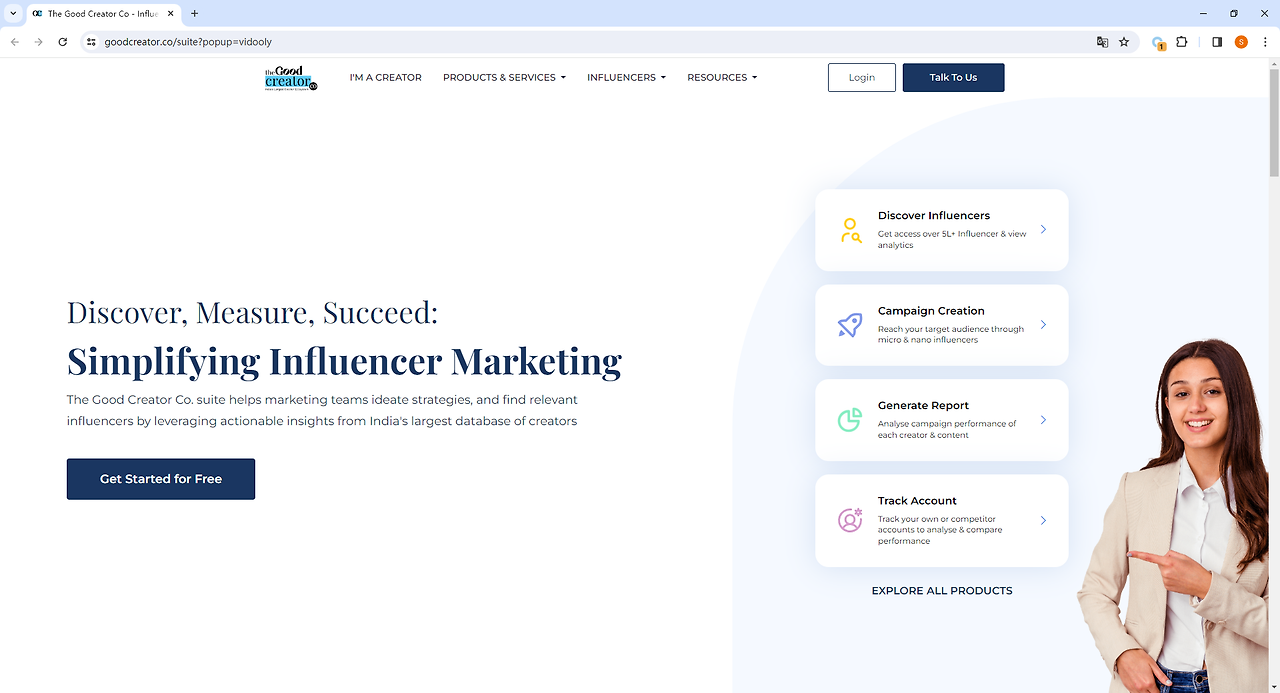Click the Generate Report pie chart icon
Screen dimensions: 1280x693
[x=850, y=420]
